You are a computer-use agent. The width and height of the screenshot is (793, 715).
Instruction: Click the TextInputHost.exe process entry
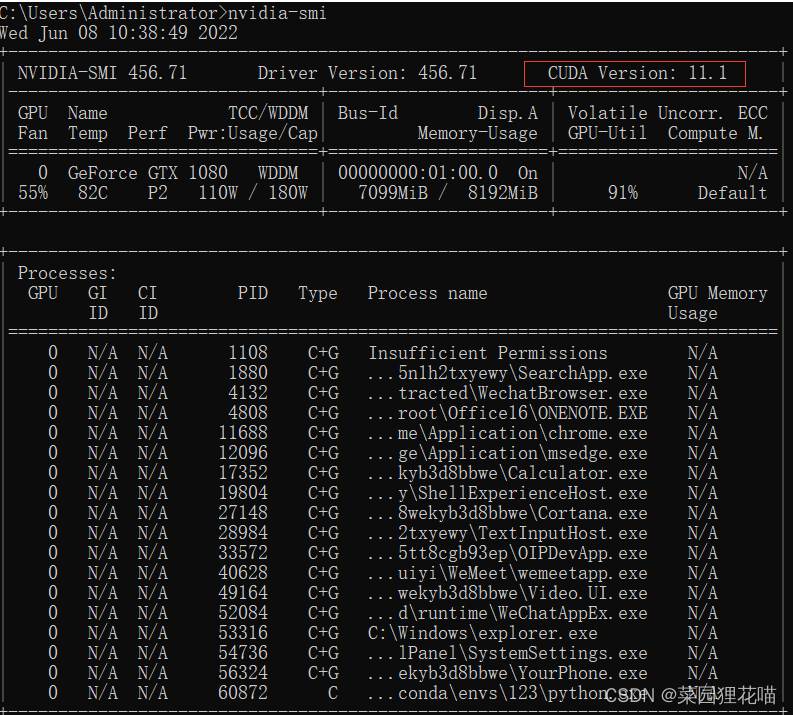pos(508,532)
